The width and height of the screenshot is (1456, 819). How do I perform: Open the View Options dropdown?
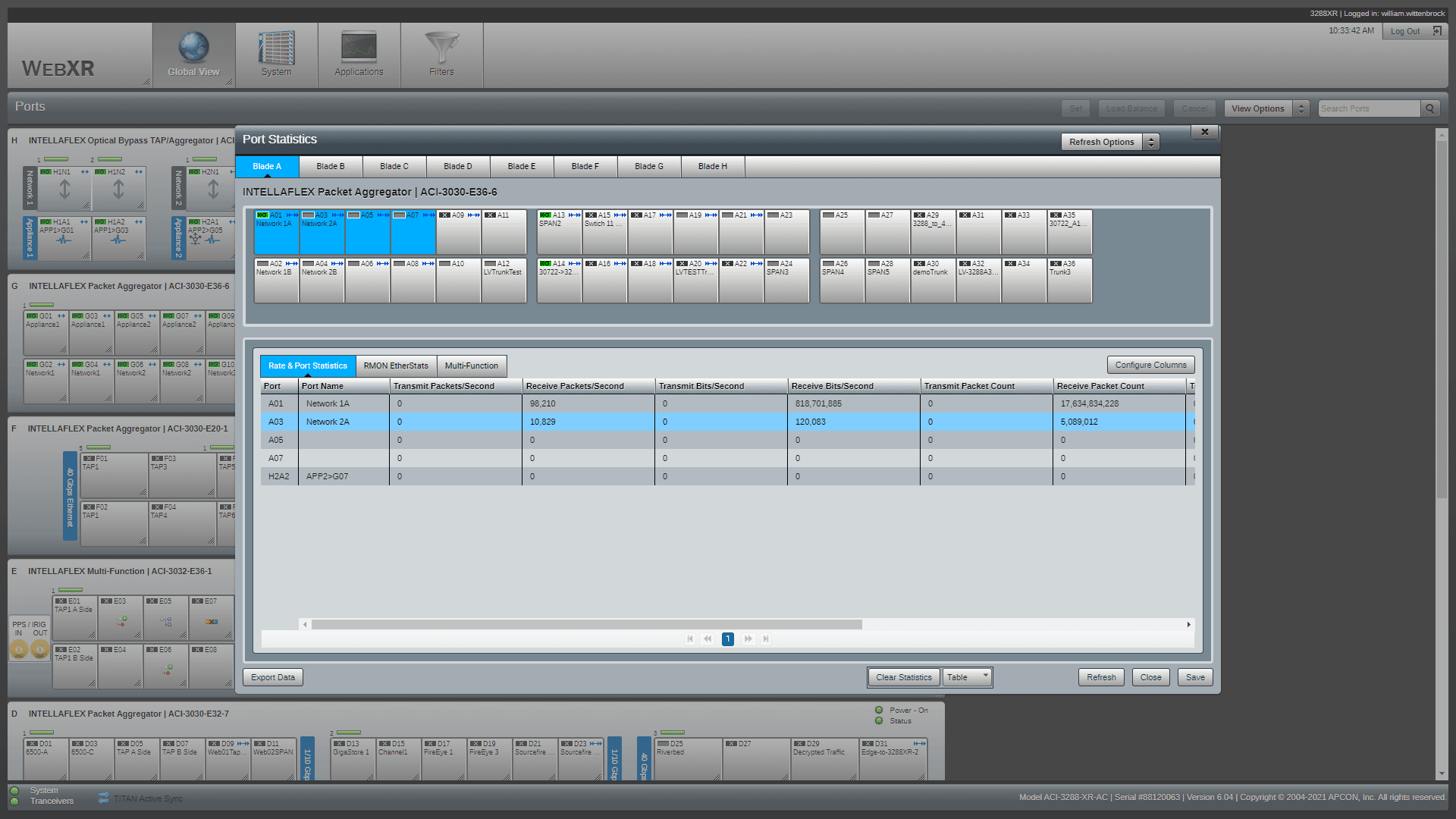[1257, 108]
